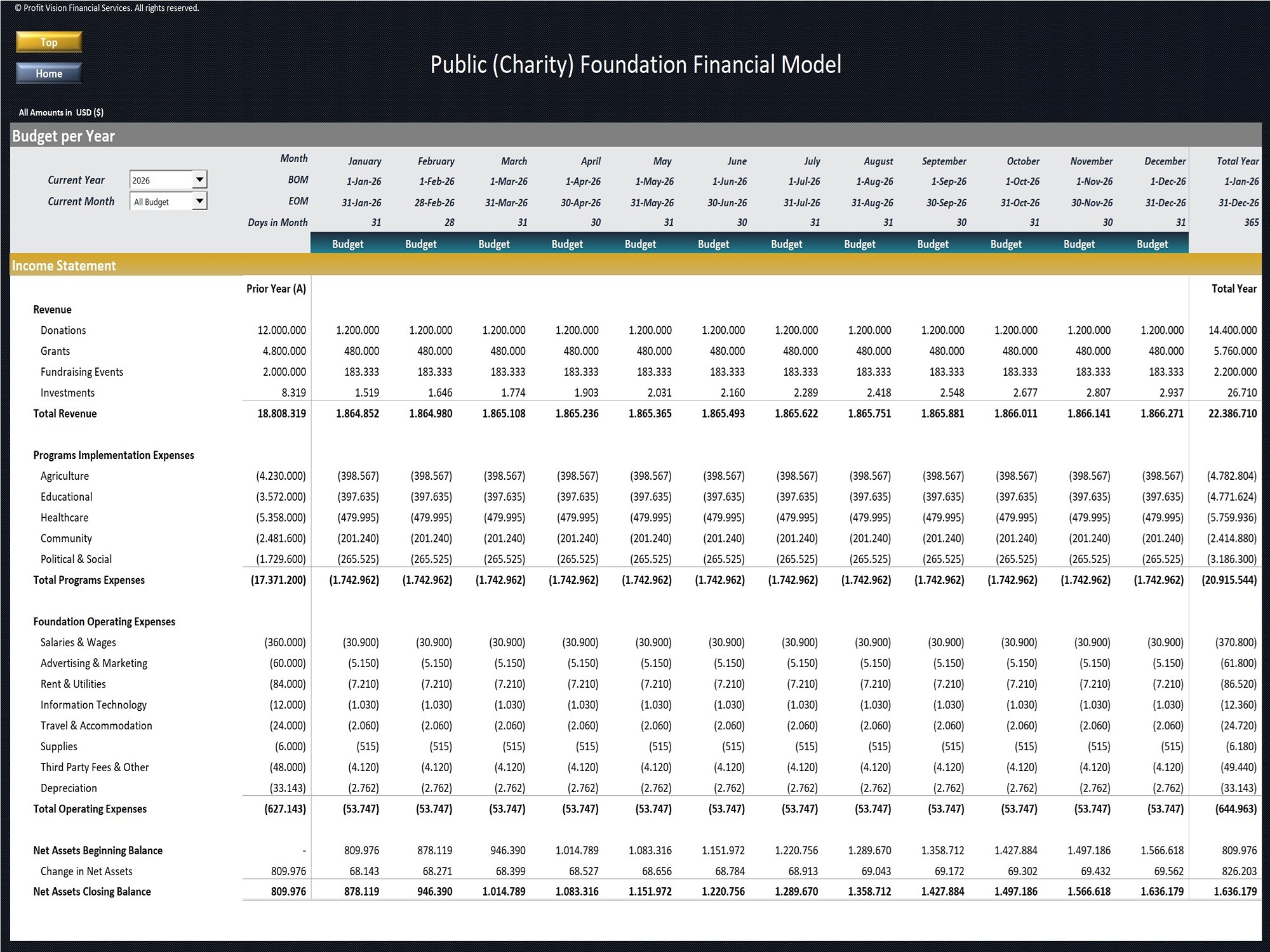Select Information Technology row label

coord(93,705)
